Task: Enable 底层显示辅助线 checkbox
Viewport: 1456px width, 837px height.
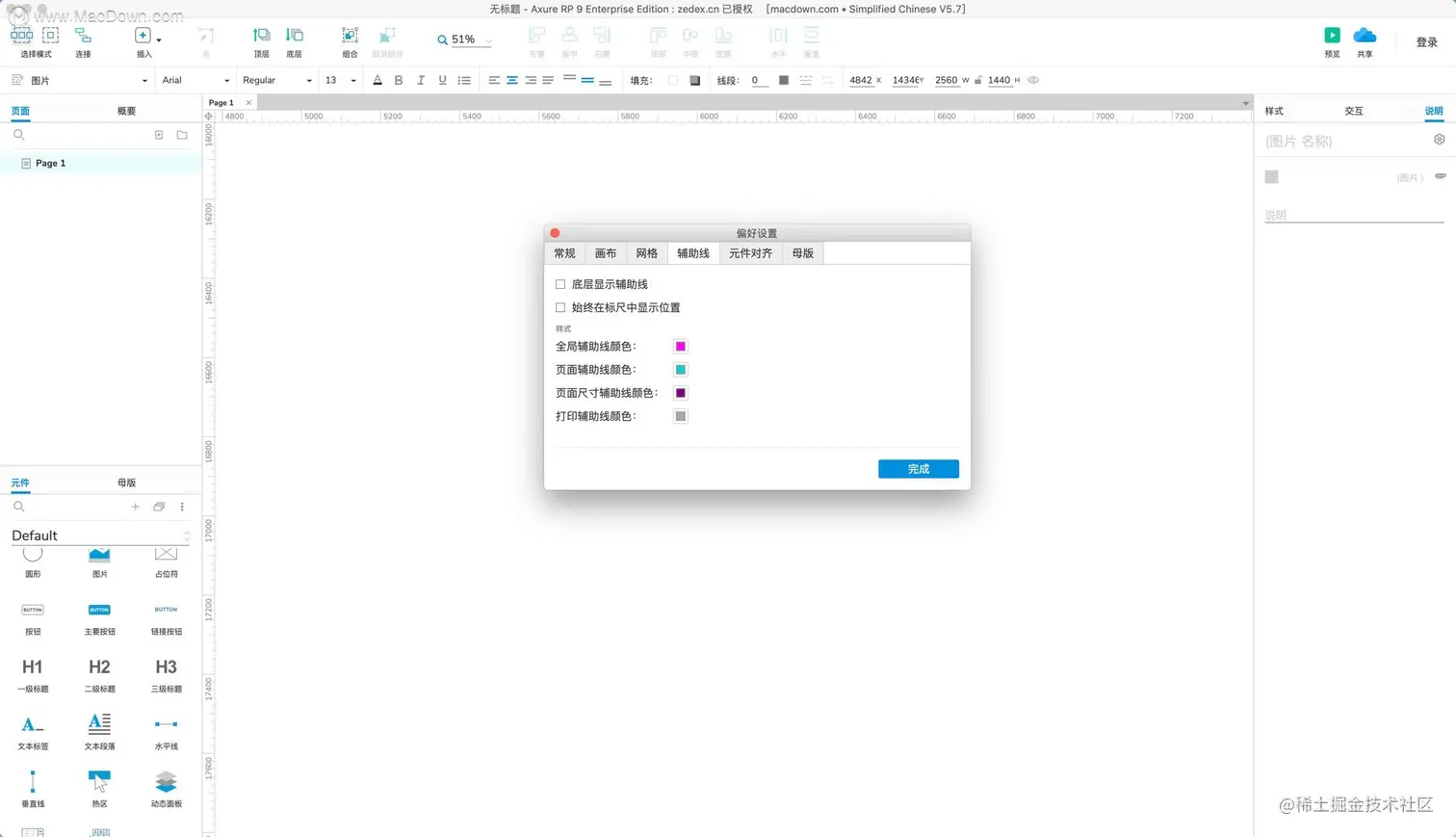Action: pos(560,283)
